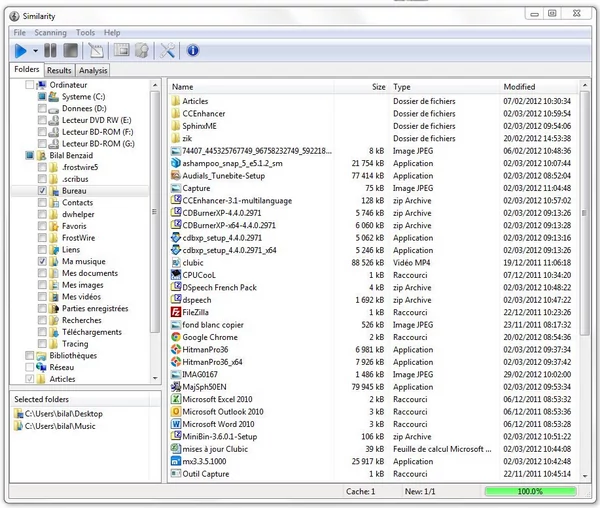This screenshot has height=508, width=600.
Task: Check the Donnees (D:) drive checkbox
Action: (x=42, y=108)
